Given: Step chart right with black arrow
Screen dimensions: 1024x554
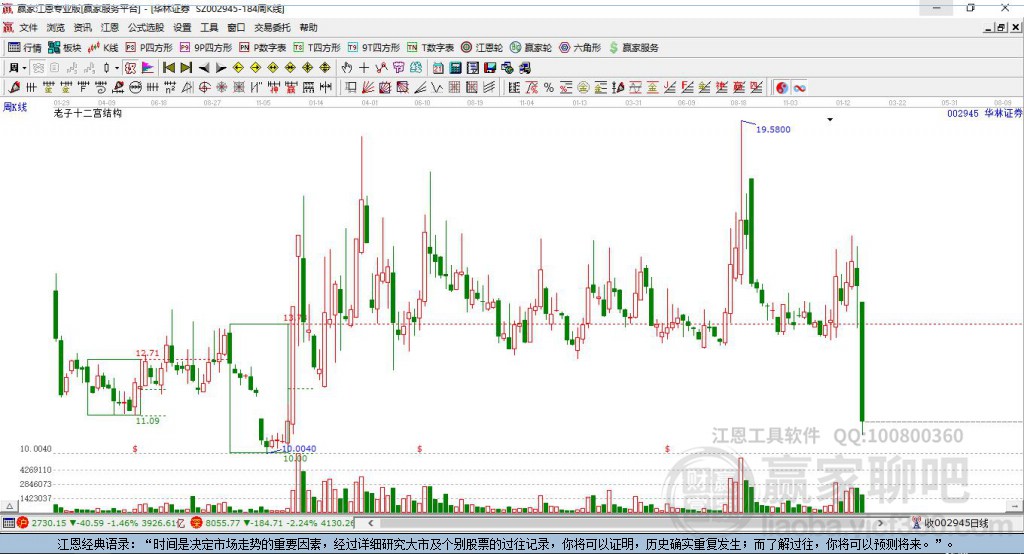Looking at the screenshot, I should [x=221, y=68].
